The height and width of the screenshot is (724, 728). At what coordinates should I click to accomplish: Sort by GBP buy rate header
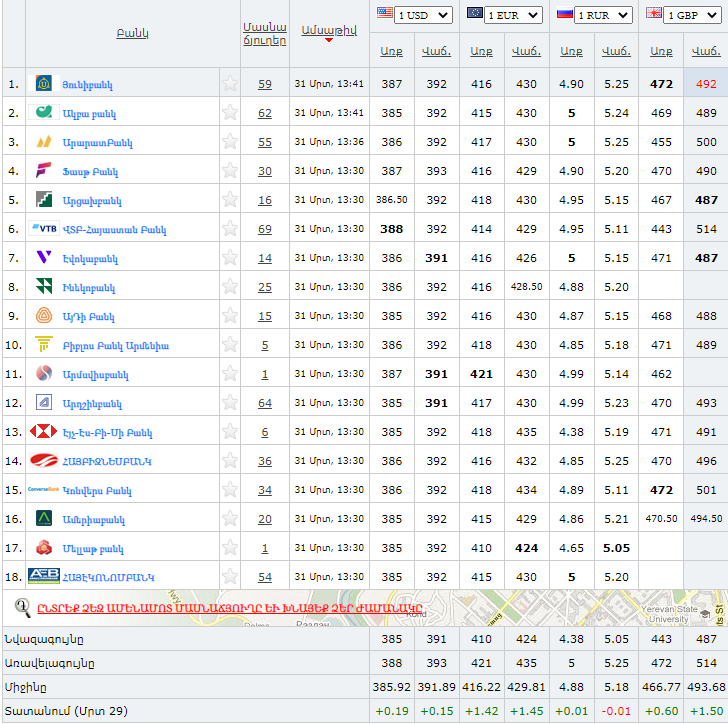(661, 51)
